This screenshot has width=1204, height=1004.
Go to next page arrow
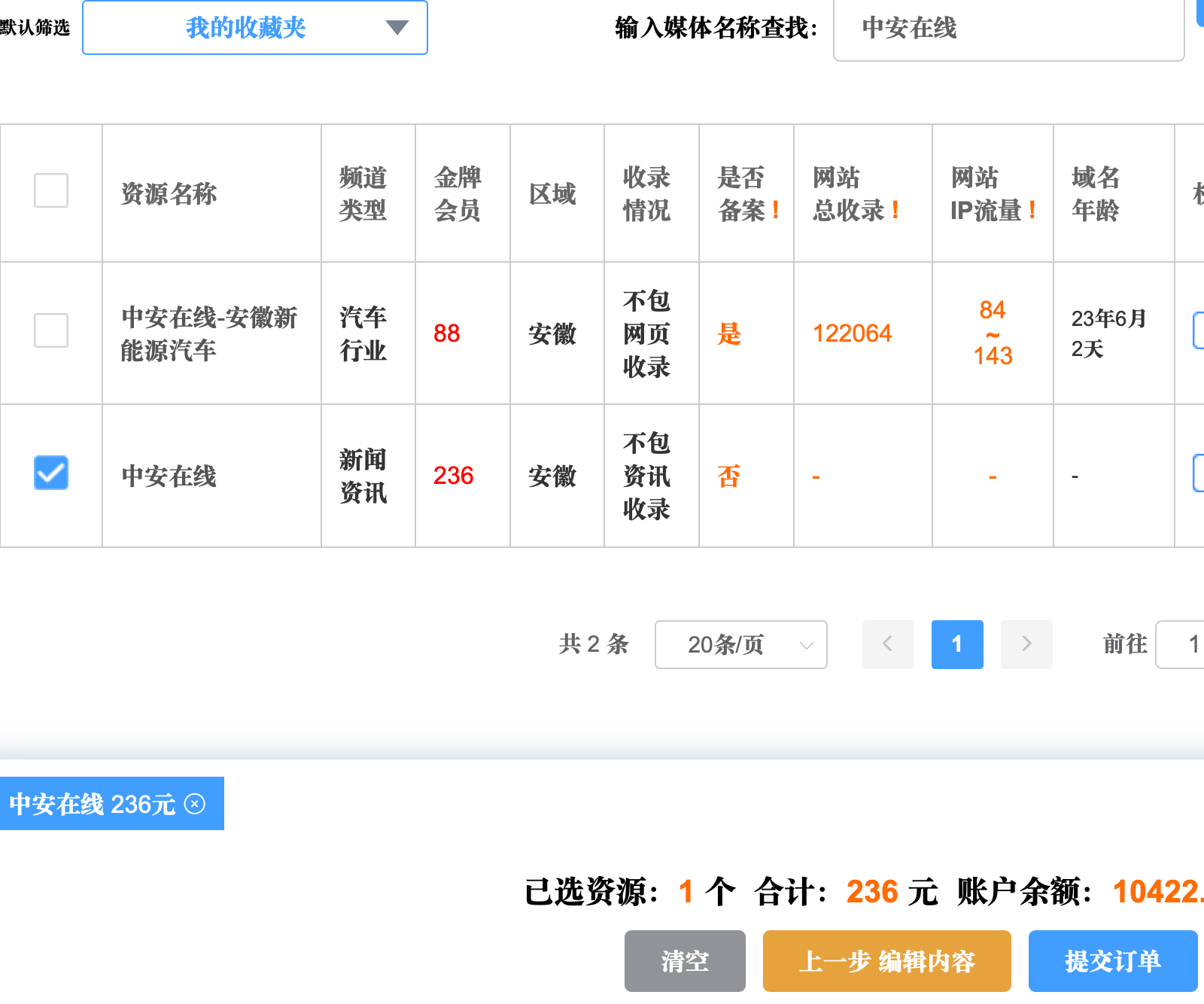(1026, 644)
